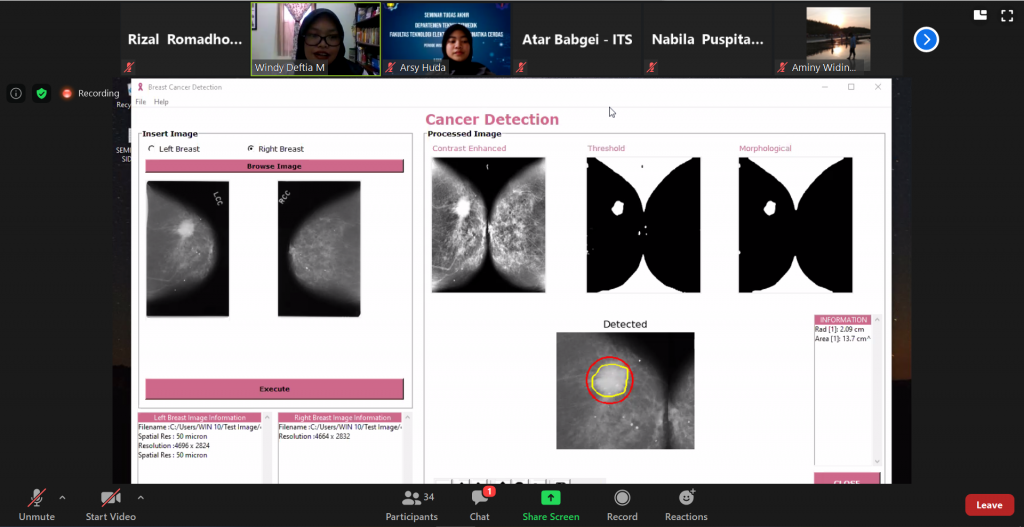Select the Left Breast radio button

click(x=152, y=149)
